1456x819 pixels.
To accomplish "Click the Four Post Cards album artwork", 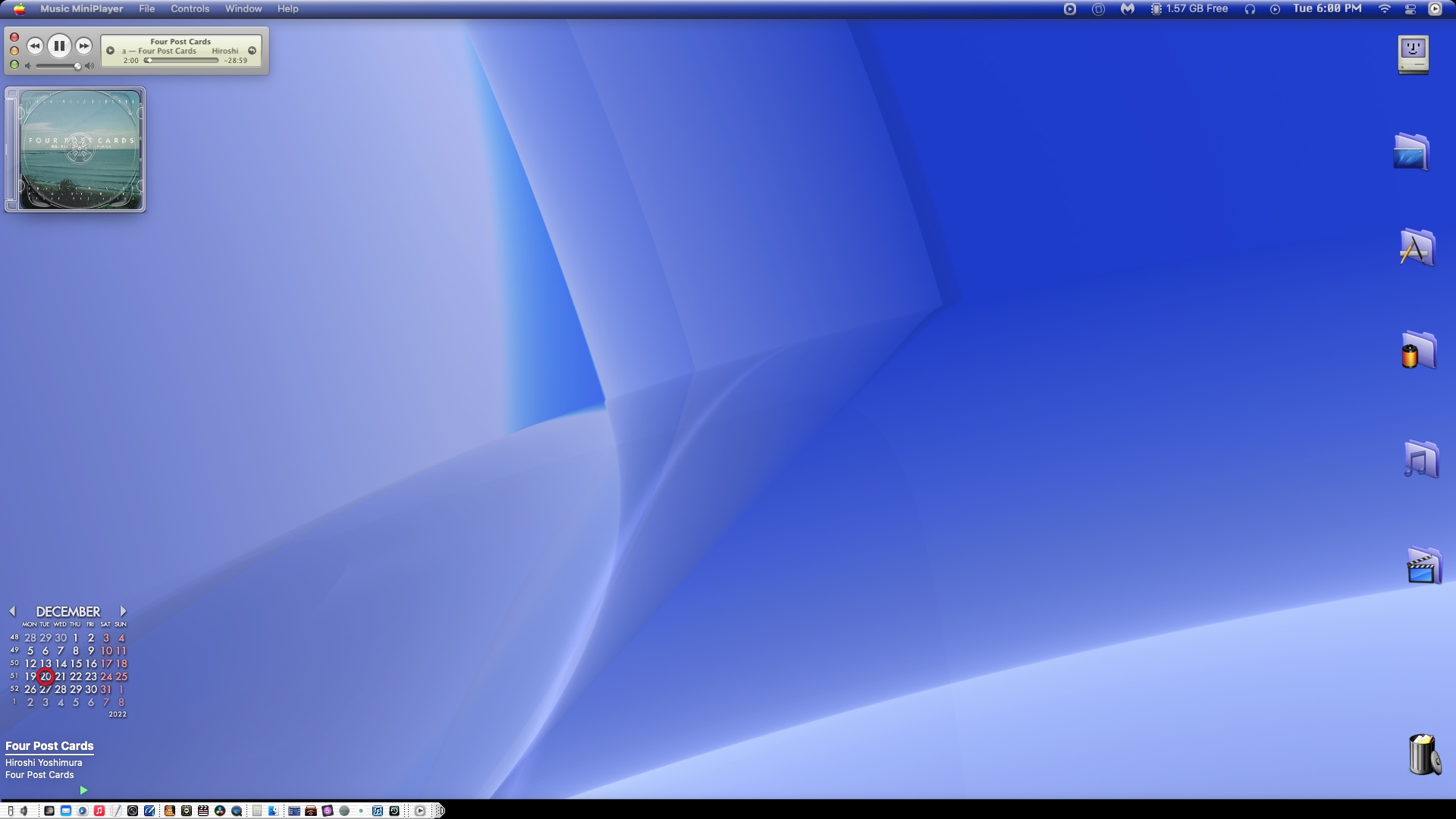I will tap(80, 149).
